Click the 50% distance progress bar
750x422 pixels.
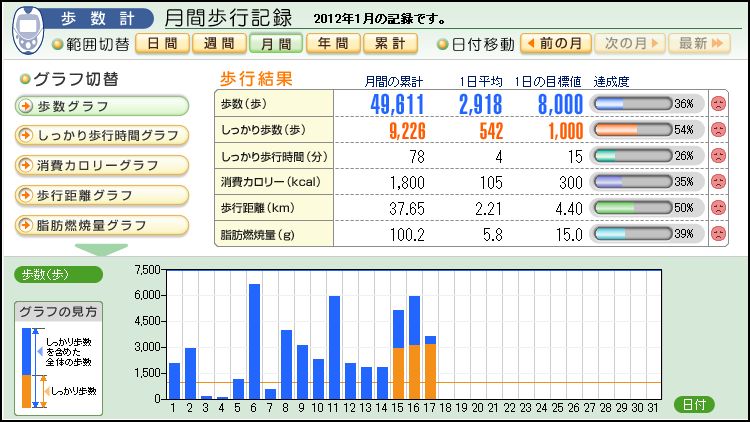pyautogui.click(x=633, y=207)
